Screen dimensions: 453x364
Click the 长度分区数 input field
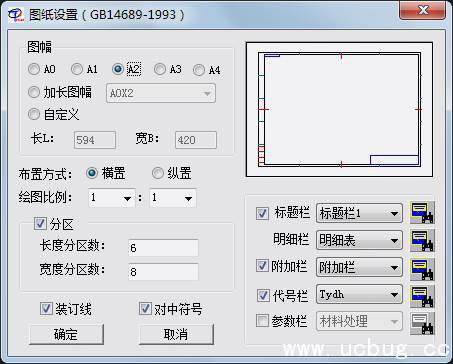163,248
